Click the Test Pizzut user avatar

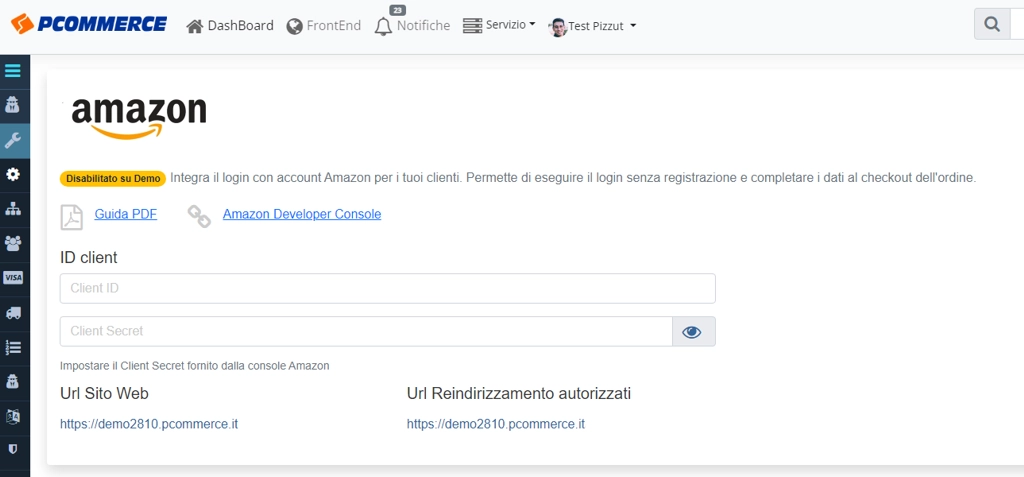[x=558, y=27]
